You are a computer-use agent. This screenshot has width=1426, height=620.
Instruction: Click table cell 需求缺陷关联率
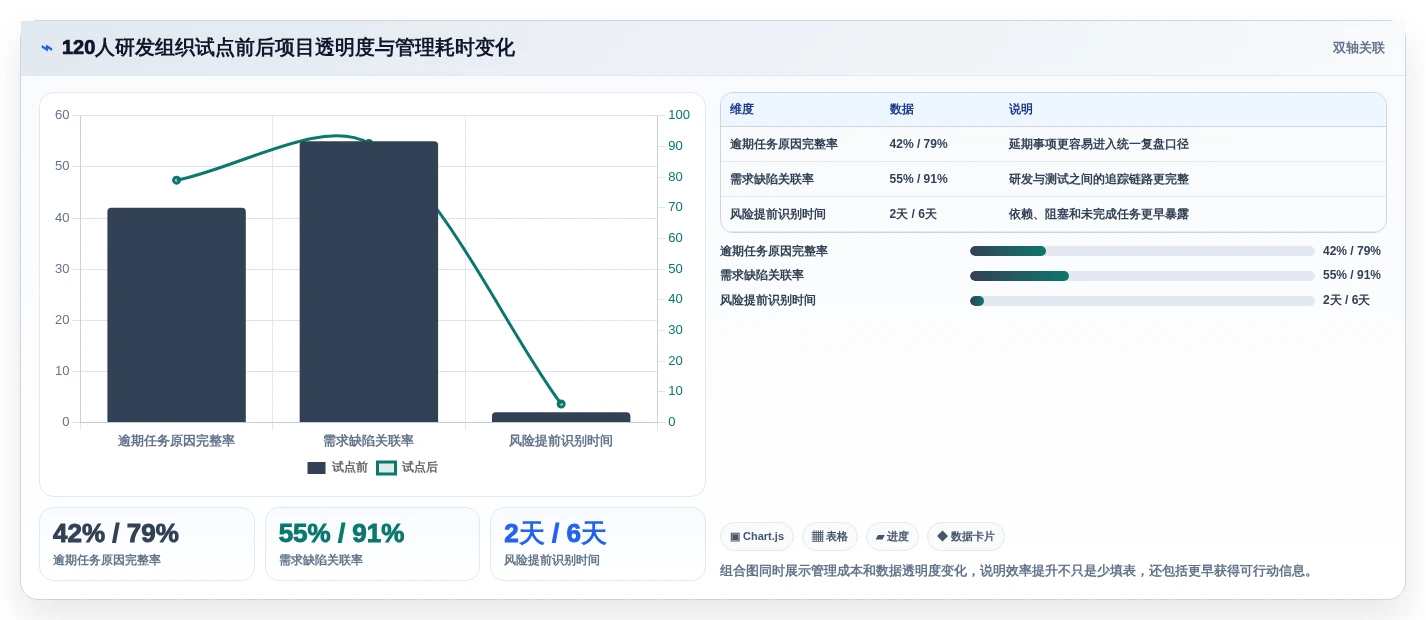point(772,179)
